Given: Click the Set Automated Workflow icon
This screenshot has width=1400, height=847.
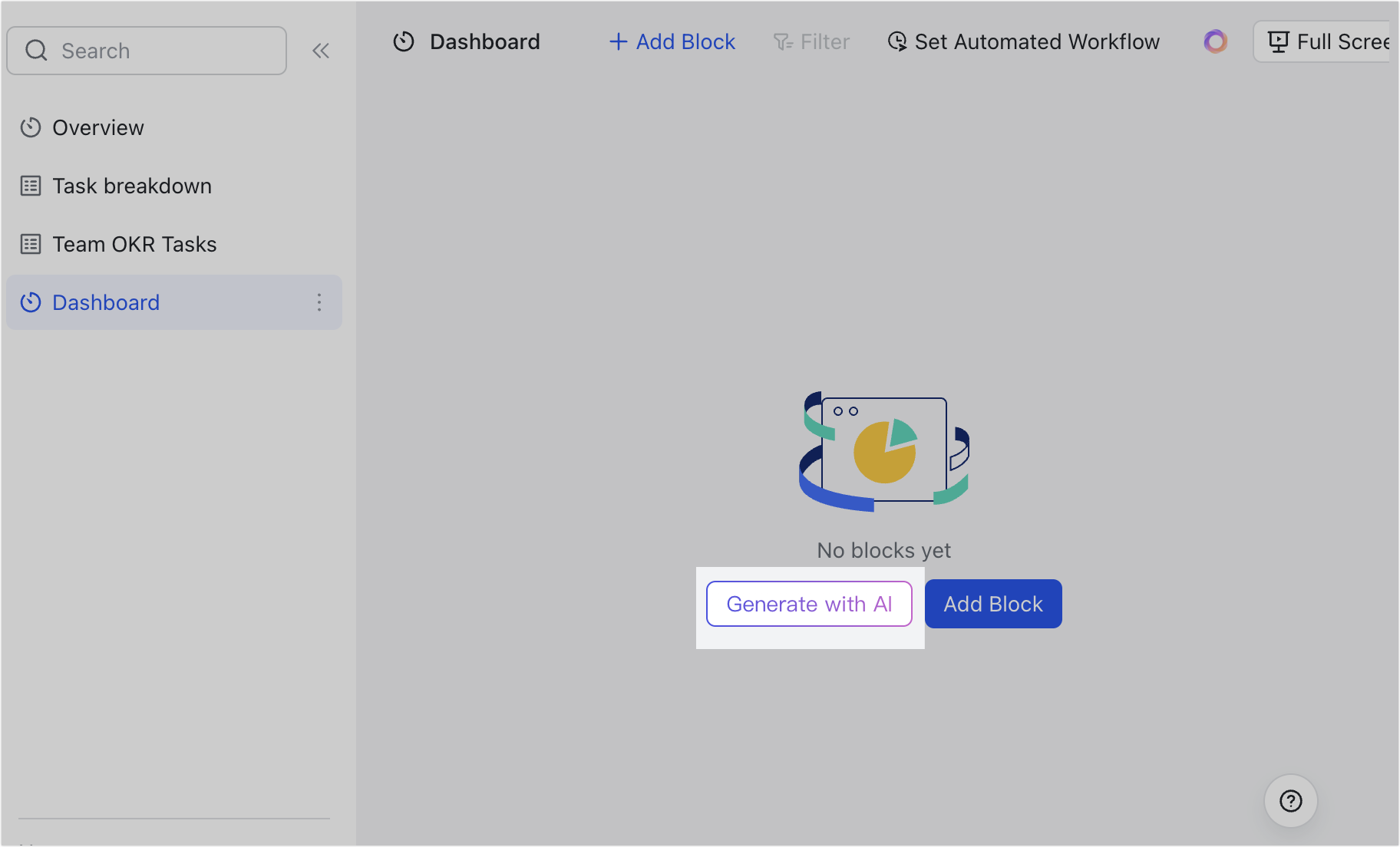Looking at the screenshot, I should pos(898,42).
